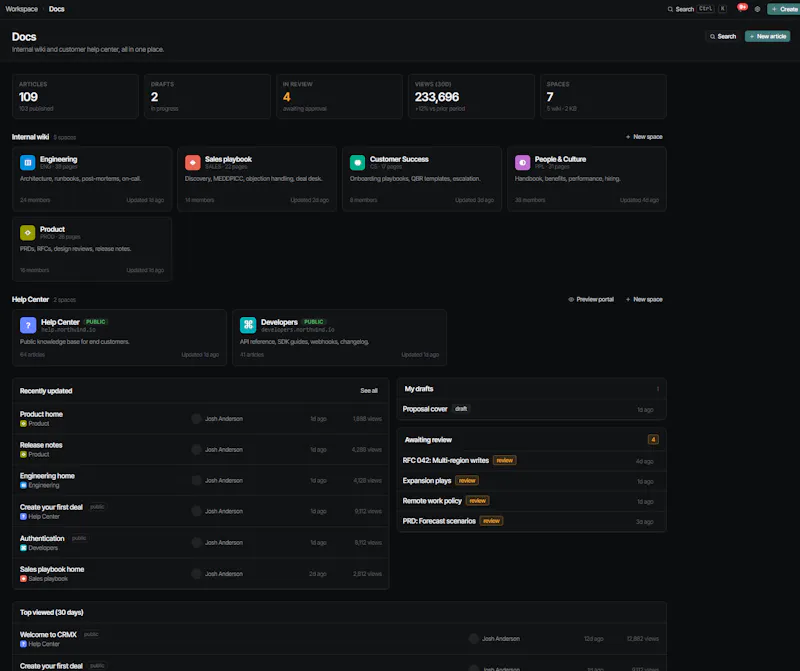The image size is (800, 671).
Task: Click Josh Anderson avatar in Product home row
Action: pyautogui.click(x=196, y=418)
